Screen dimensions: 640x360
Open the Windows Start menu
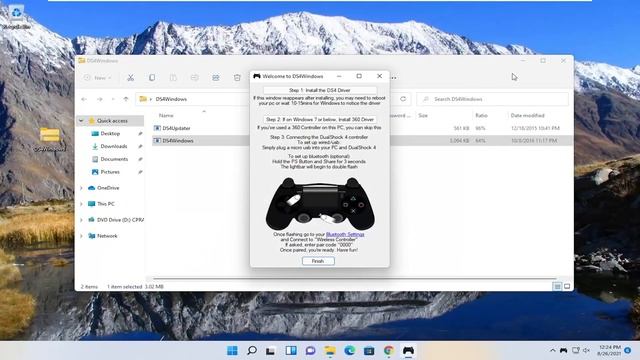pos(232,351)
